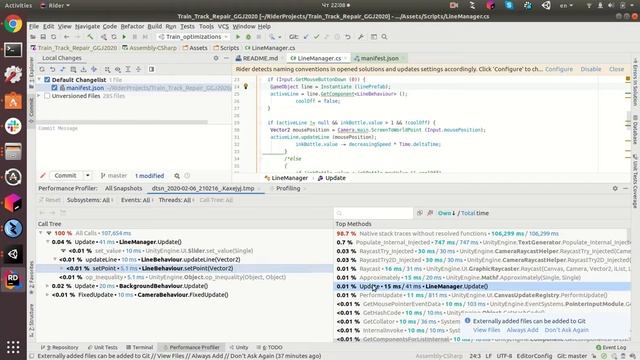Click the Top Methods search field

click(373, 213)
